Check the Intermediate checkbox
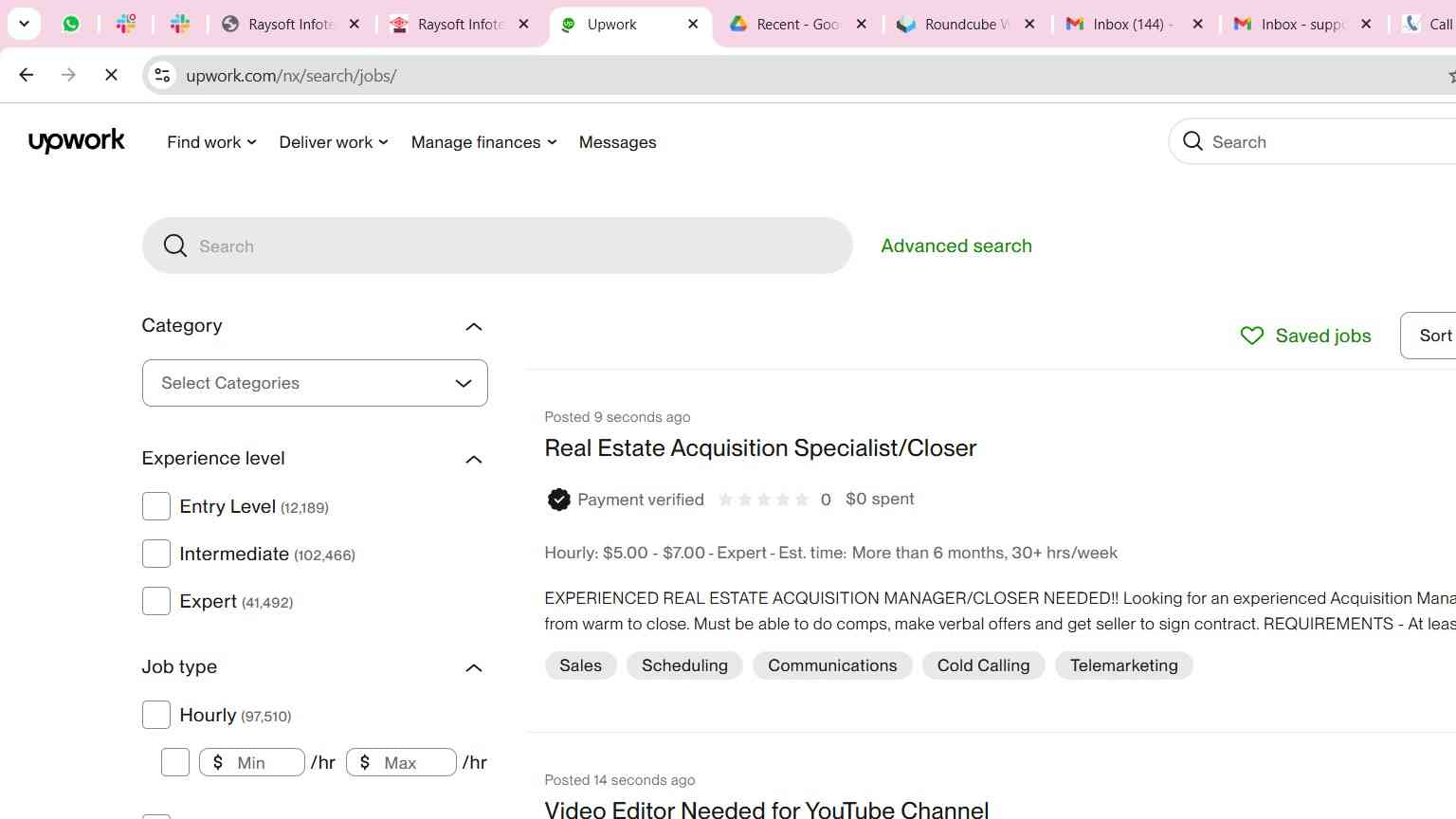The width and height of the screenshot is (1456, 819). pos(156,554)
